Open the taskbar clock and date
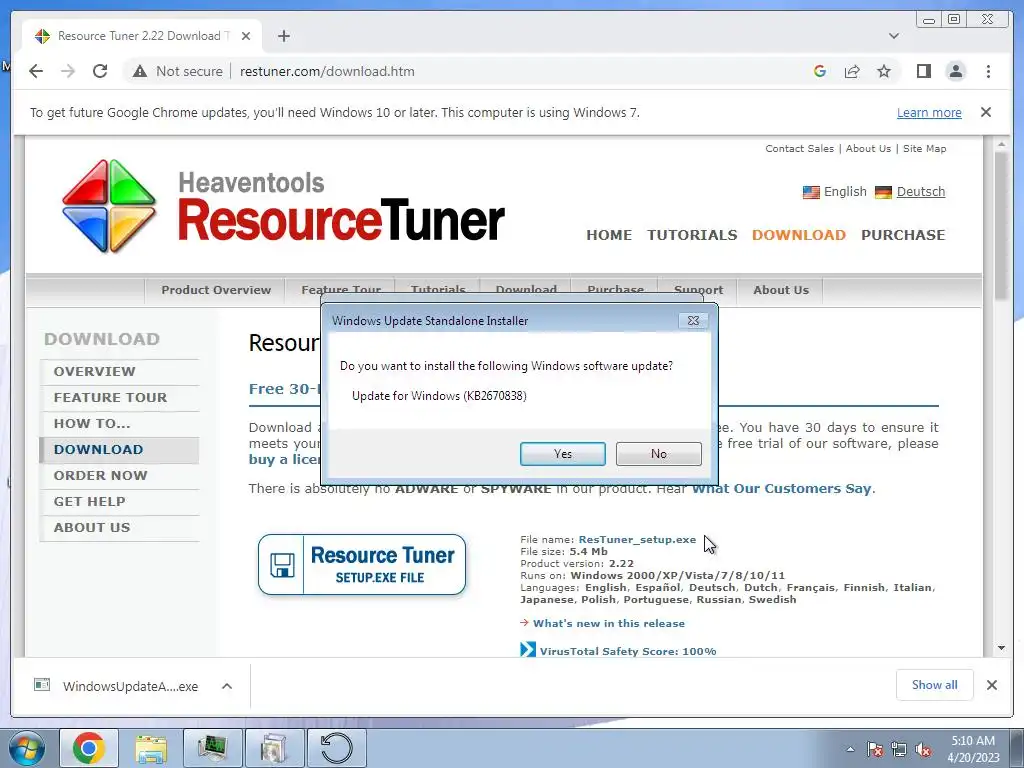 [973, 749]
